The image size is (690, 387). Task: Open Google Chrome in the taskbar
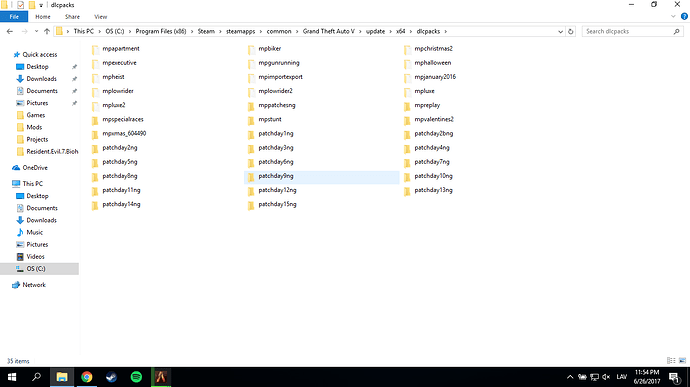pos(87,377)
